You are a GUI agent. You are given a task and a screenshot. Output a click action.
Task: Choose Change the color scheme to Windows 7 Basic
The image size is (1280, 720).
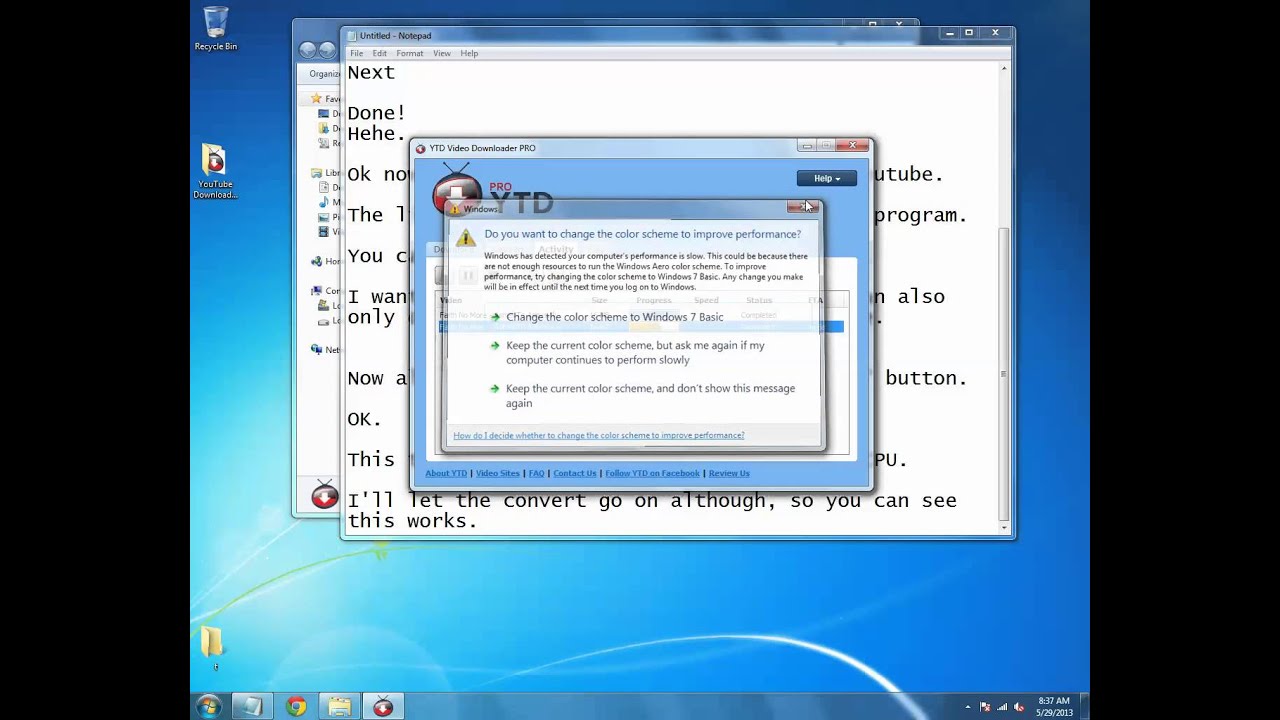(x=614, y=317)
